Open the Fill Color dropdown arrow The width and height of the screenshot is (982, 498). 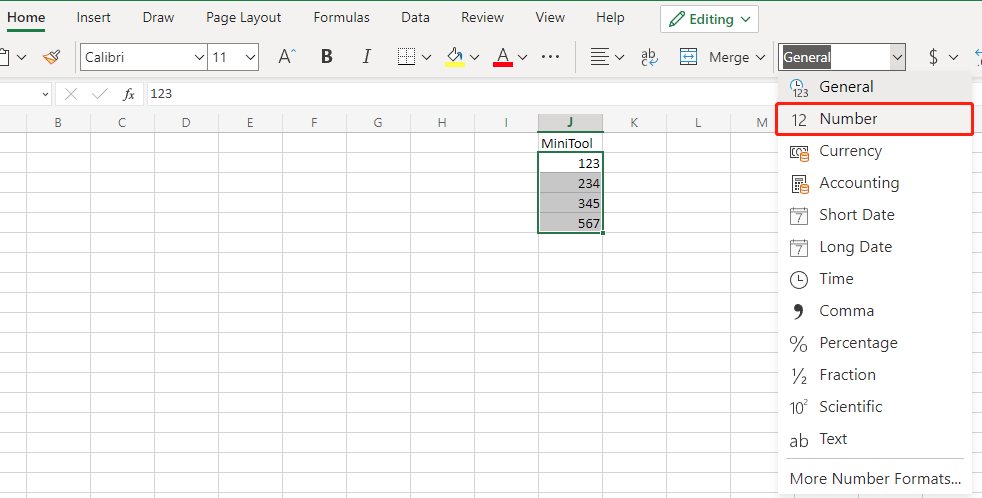[x=474, y=58]
